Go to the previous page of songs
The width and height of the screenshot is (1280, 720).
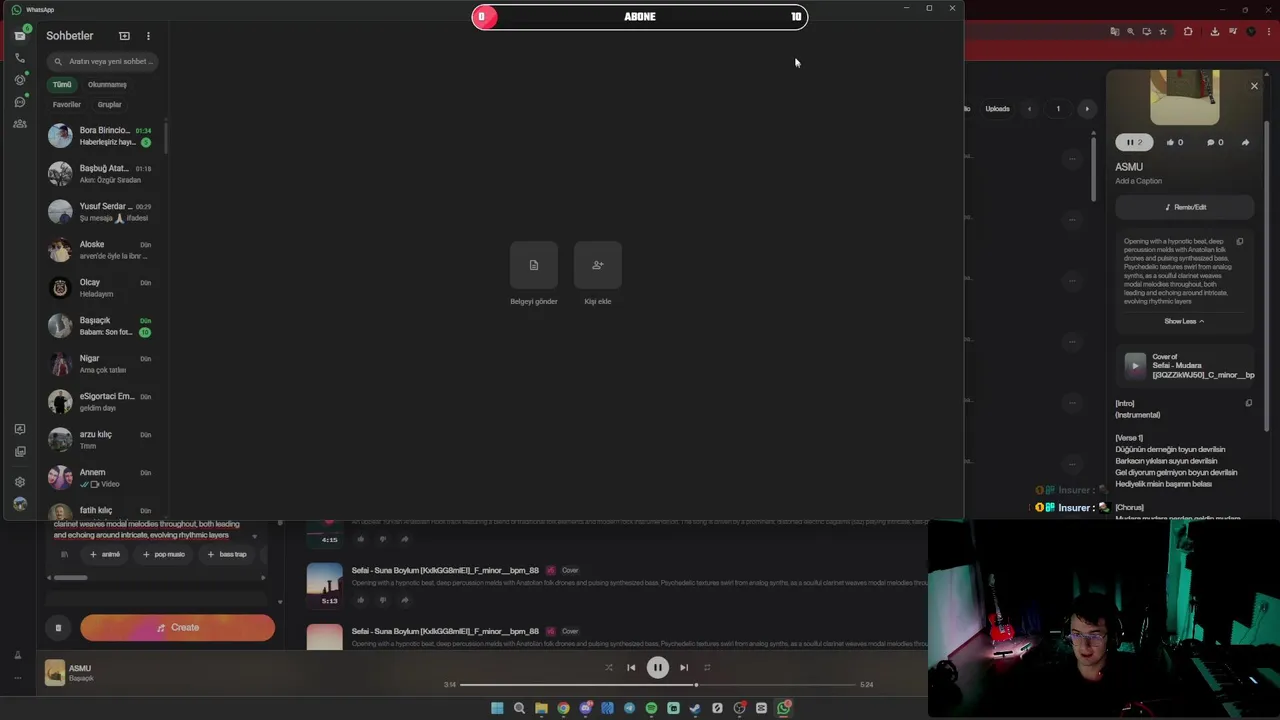1029,109
